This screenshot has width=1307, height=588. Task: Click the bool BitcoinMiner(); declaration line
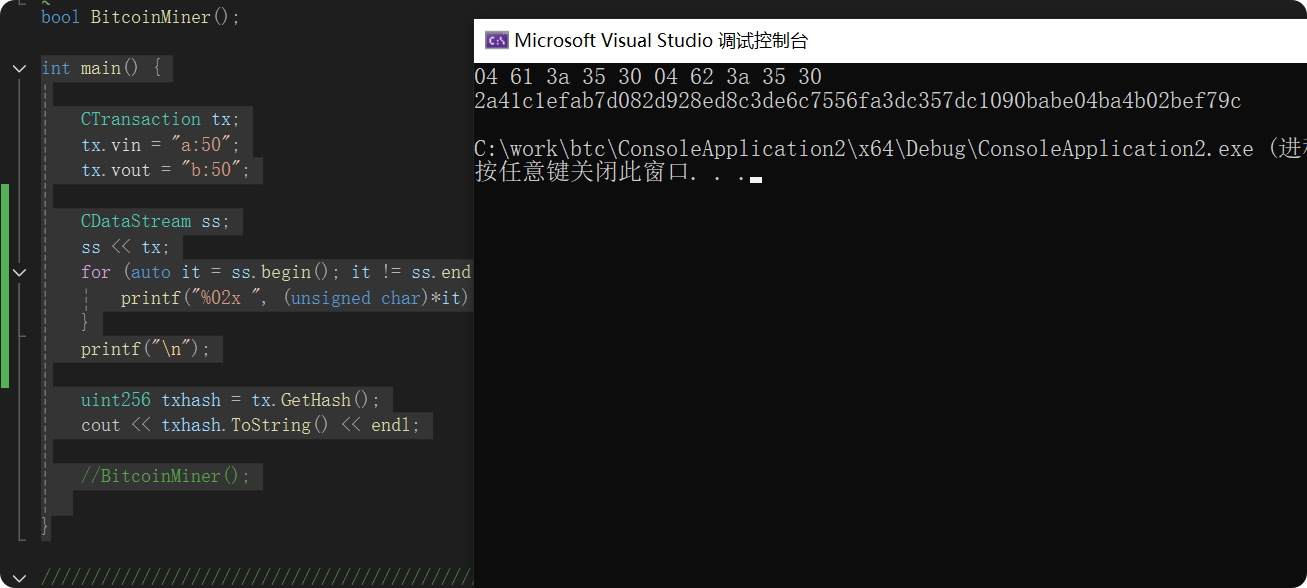coord(141,17)
